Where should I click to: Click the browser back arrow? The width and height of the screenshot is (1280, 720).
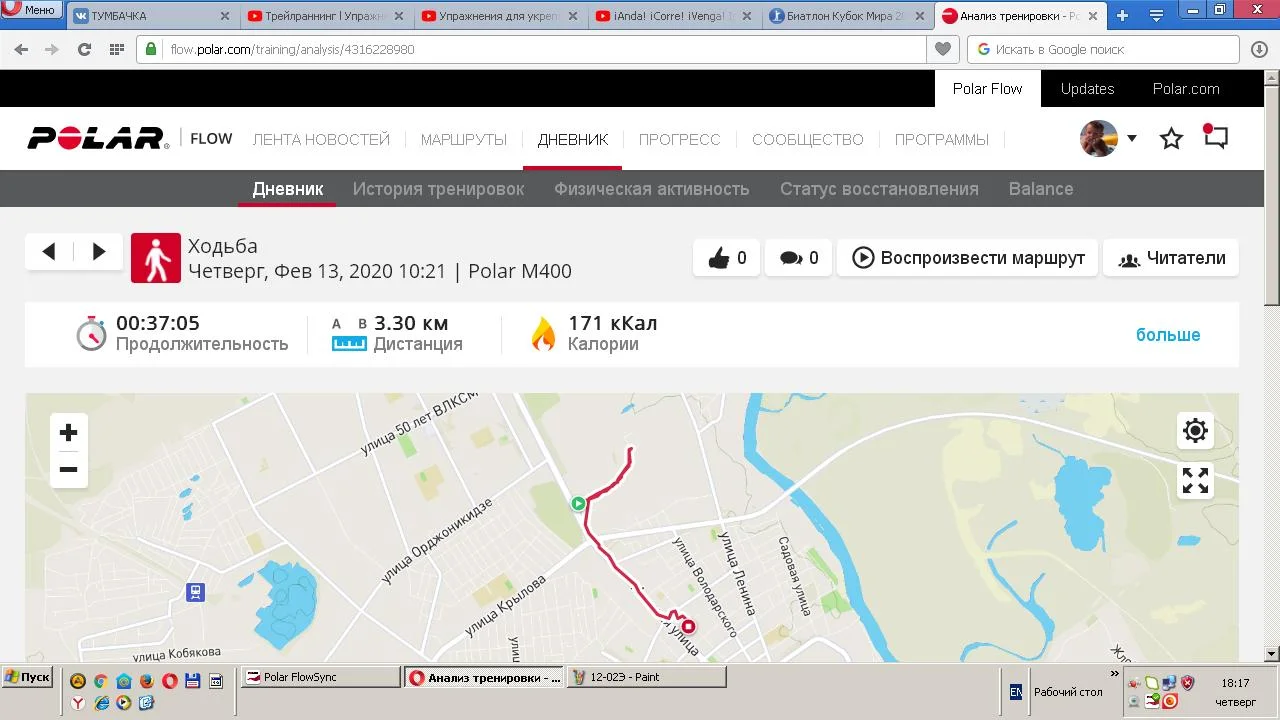coord(21,49)
